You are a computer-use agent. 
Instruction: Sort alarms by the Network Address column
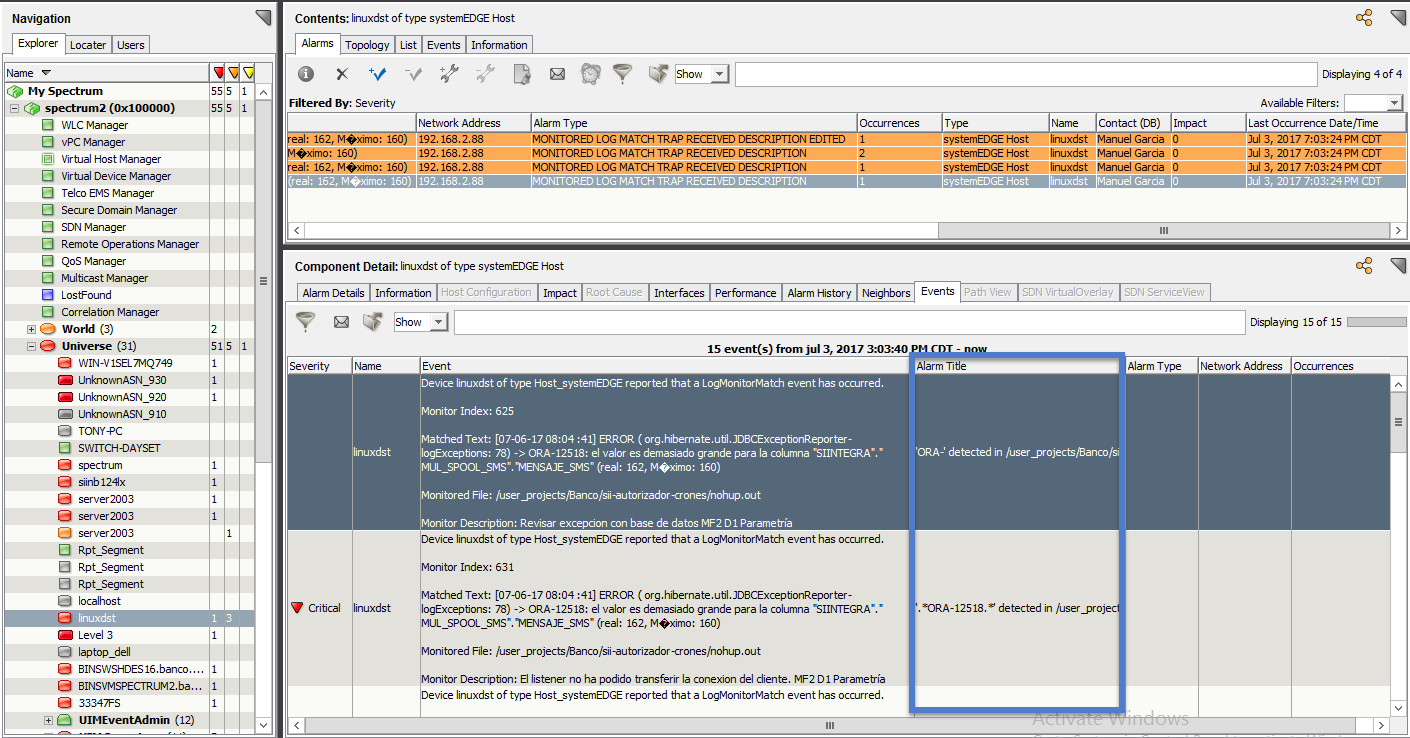pyautogui.click(x=473, y=123)
